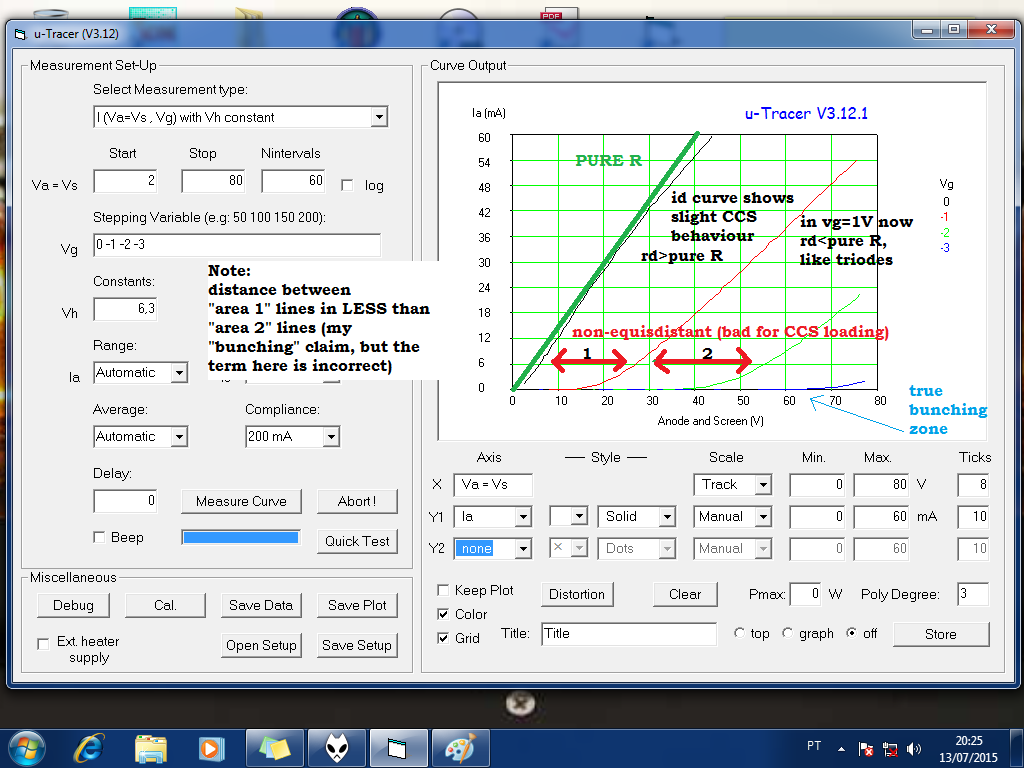Open the Y1 axis Ia dropdown

coord(523,517)
